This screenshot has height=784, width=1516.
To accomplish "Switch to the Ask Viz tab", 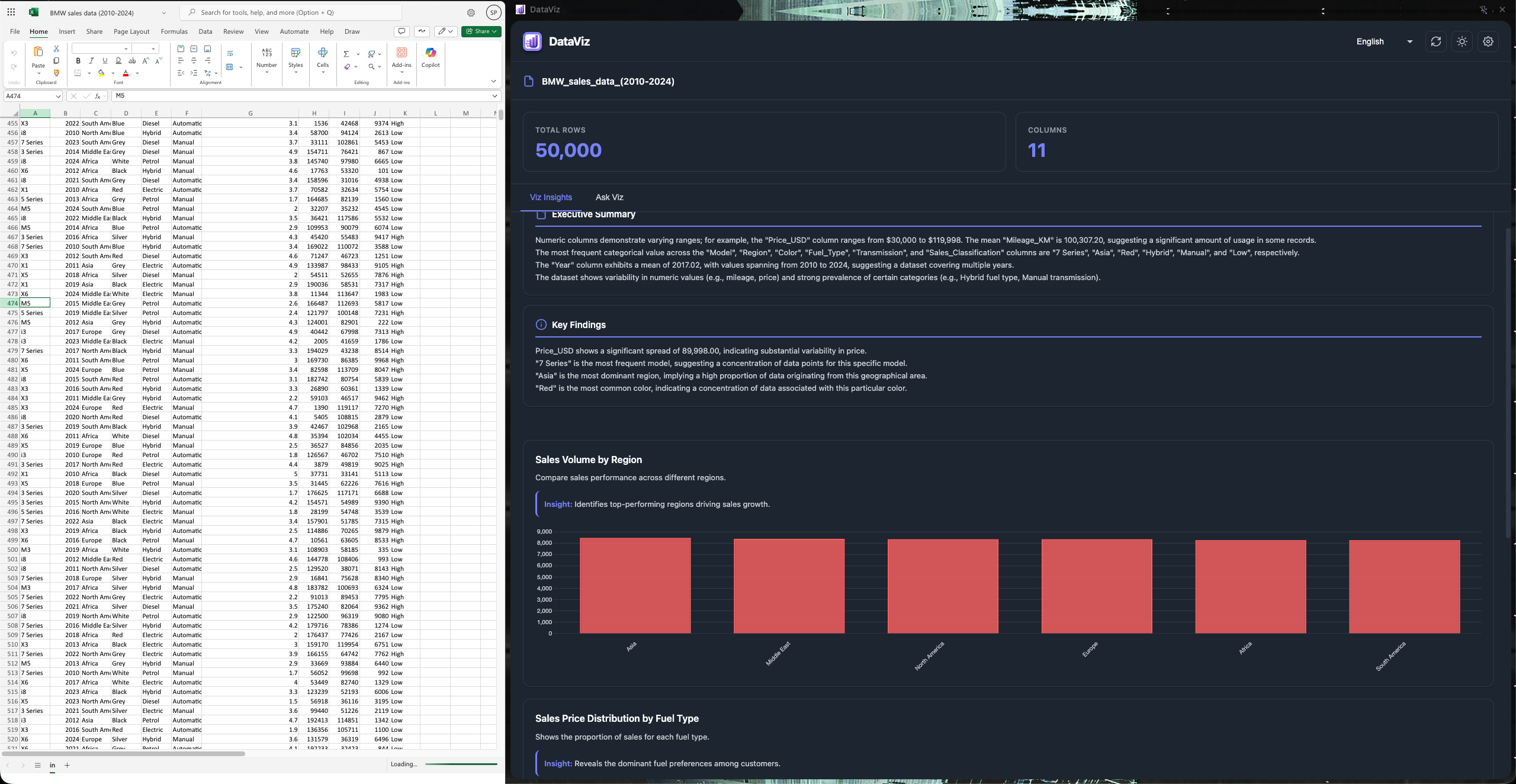I will (609, 197).
